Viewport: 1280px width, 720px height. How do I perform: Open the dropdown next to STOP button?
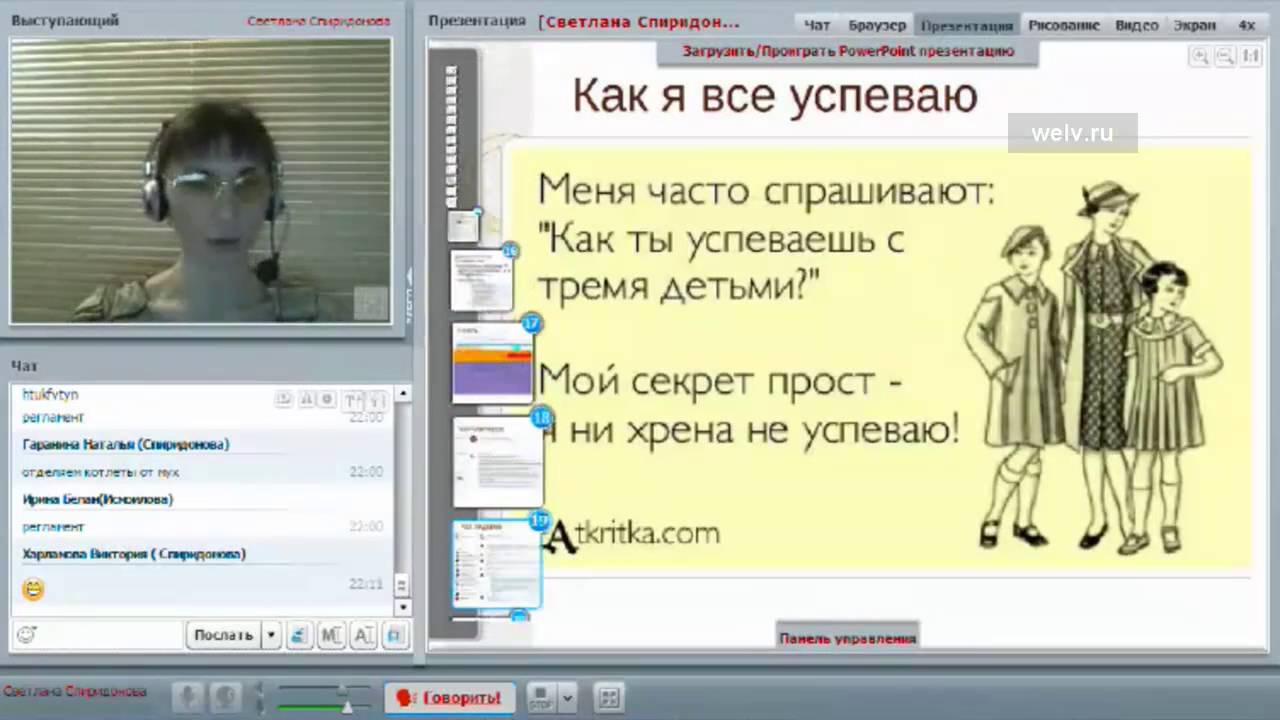point(568,697)
